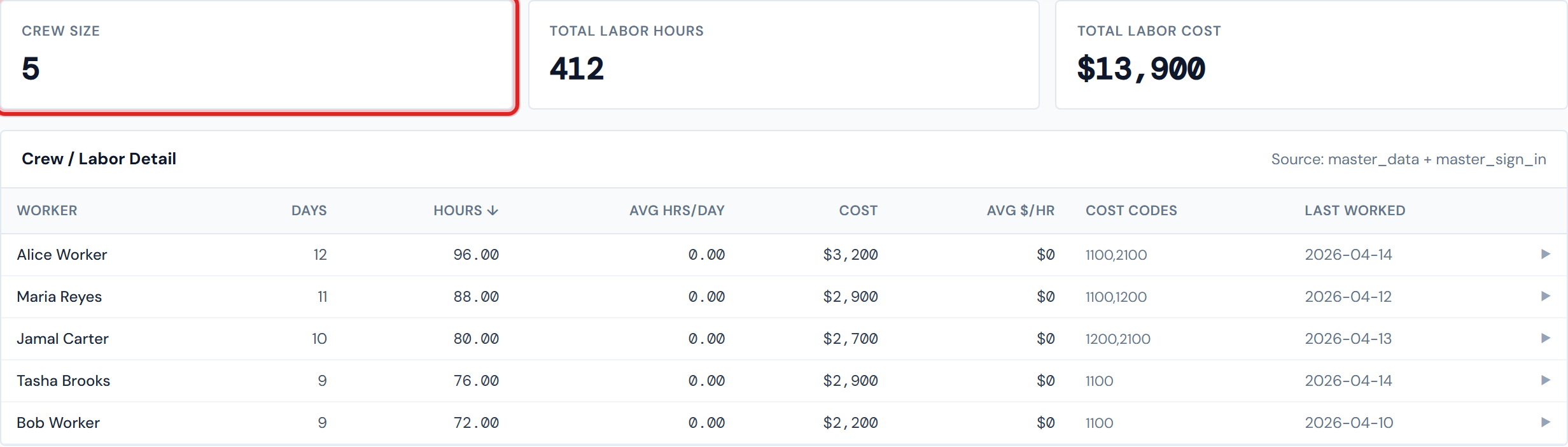Select Alice Worker's cost codes 1100,2100

(1116, 254)
